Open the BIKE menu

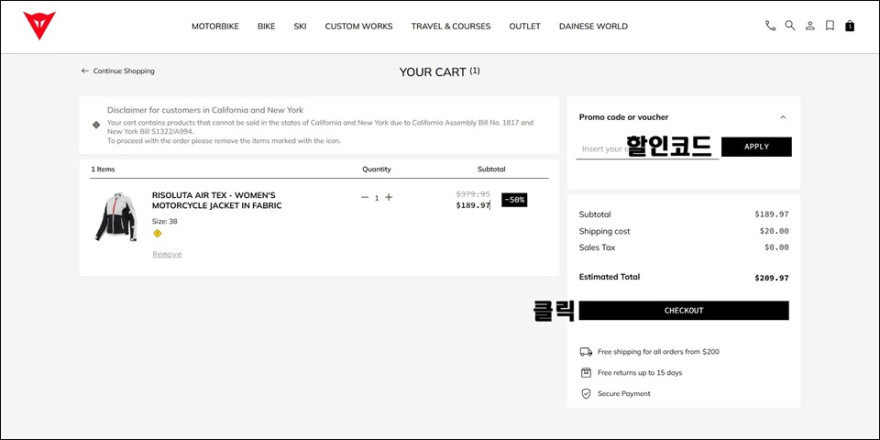coord(266,26)
